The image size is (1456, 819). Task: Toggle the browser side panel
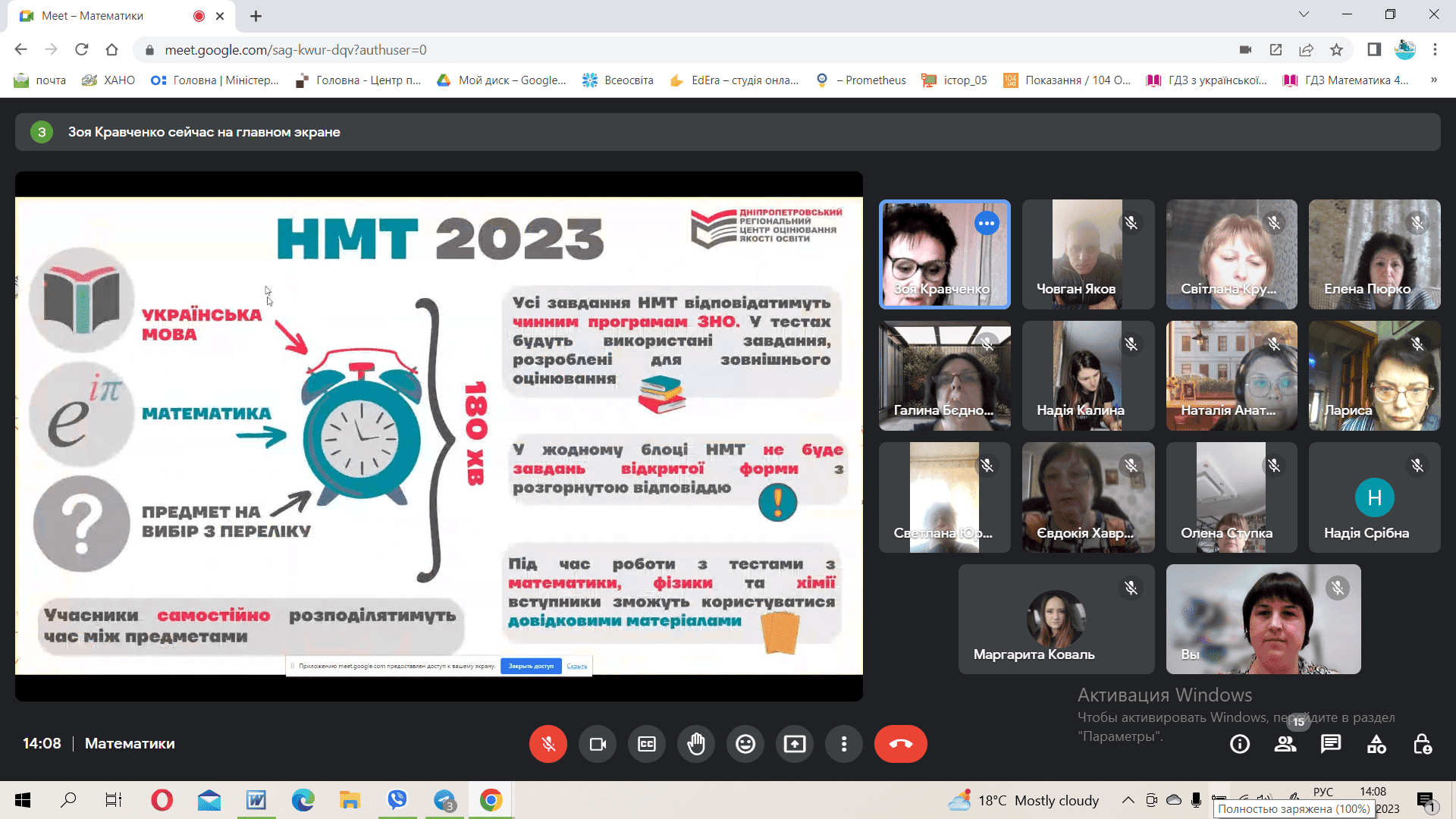coord(1374,50)
